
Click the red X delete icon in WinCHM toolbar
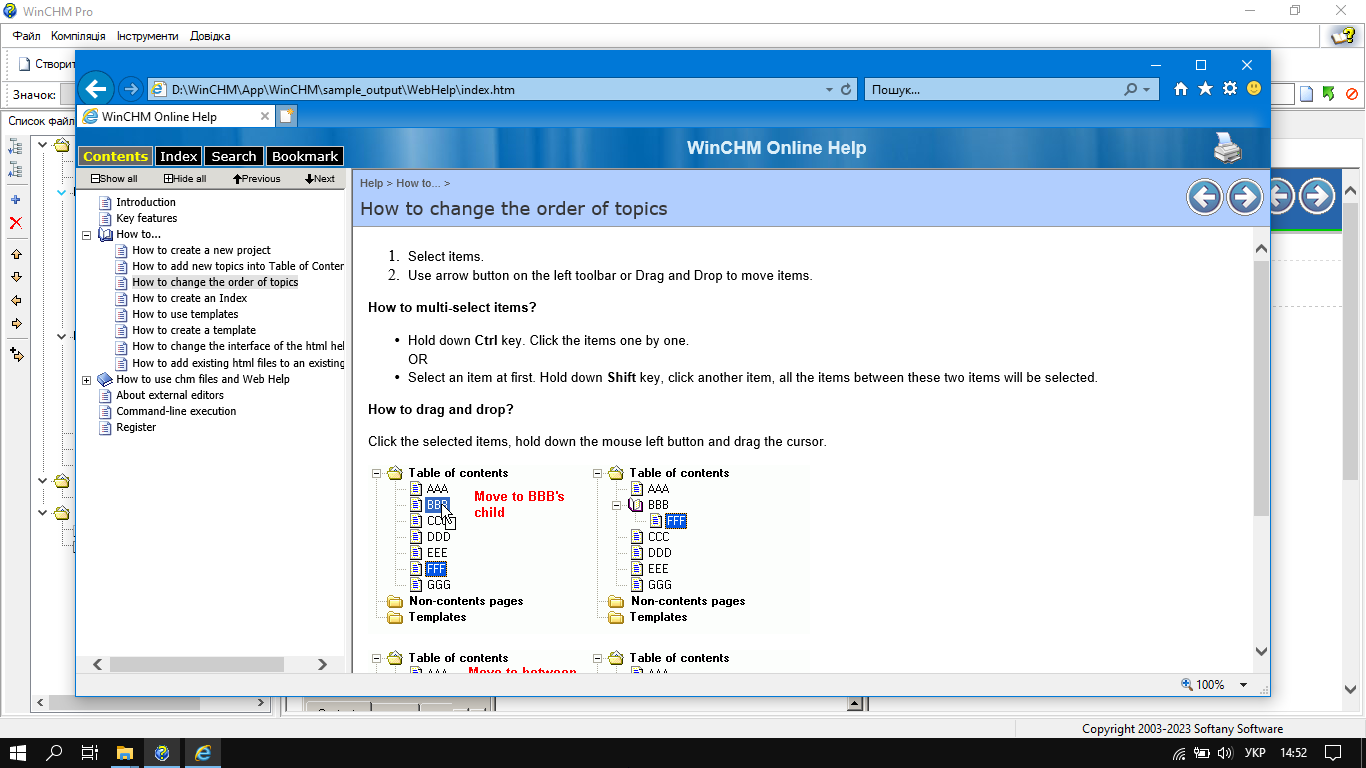15,223
